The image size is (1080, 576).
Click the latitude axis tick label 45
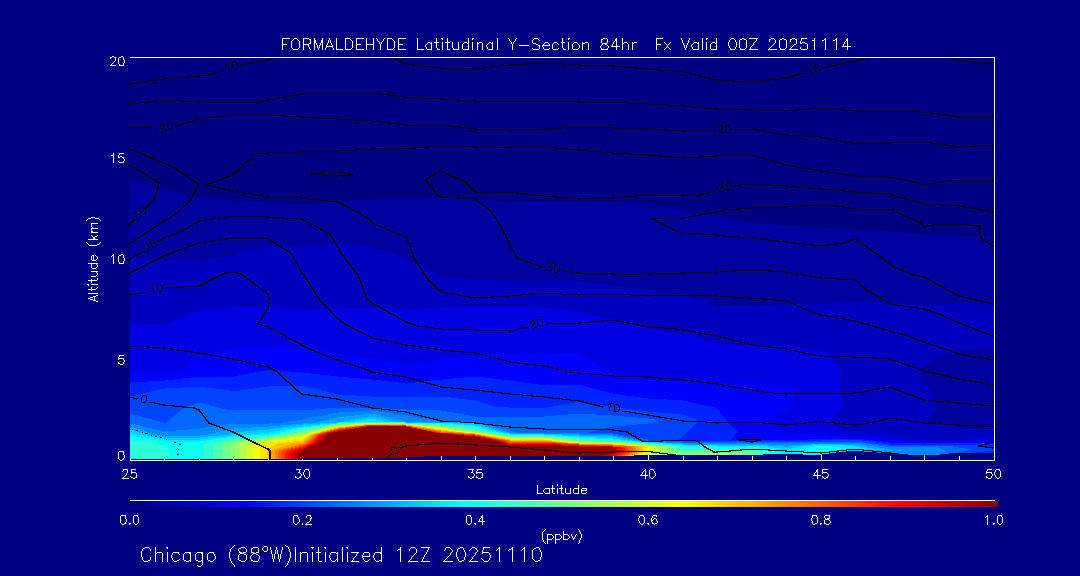point(821,474)
